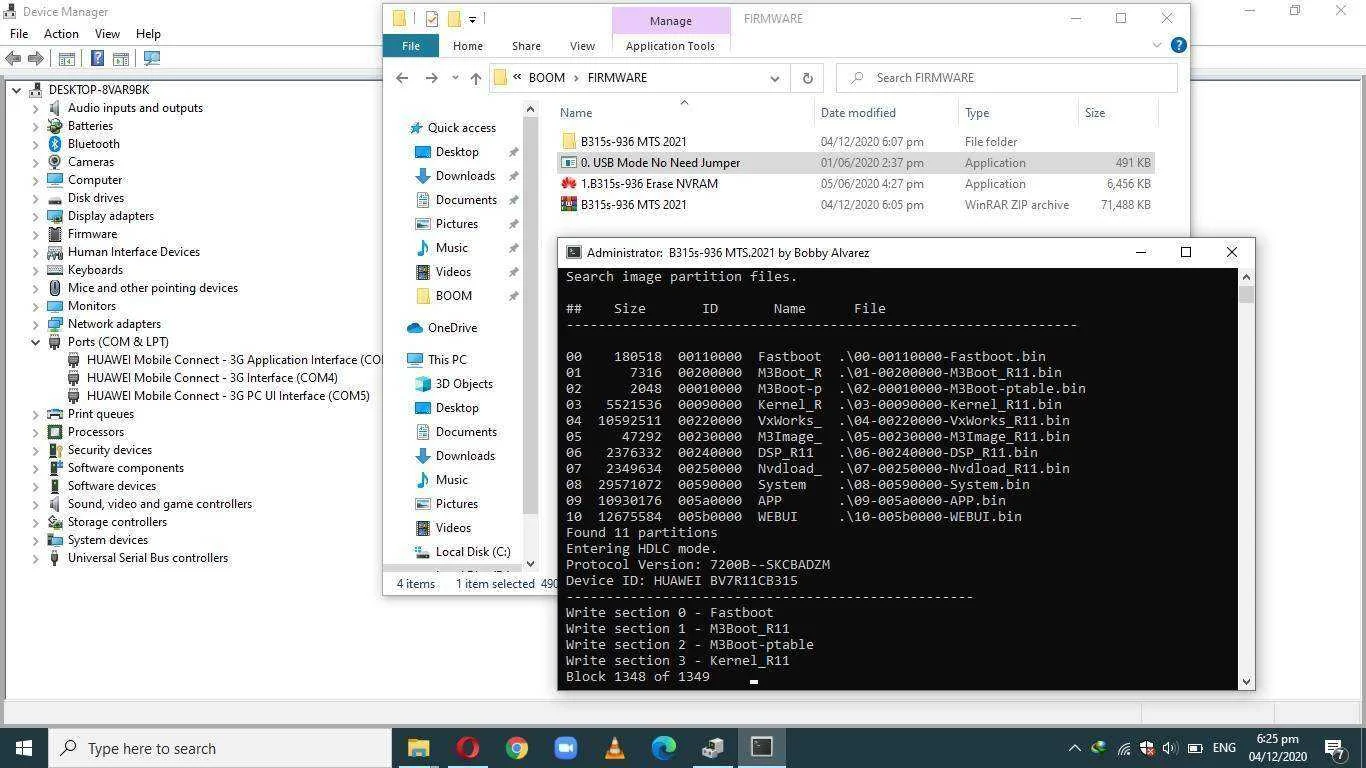Click the Device Manager toolbar Forward arrow

(35, 59)
